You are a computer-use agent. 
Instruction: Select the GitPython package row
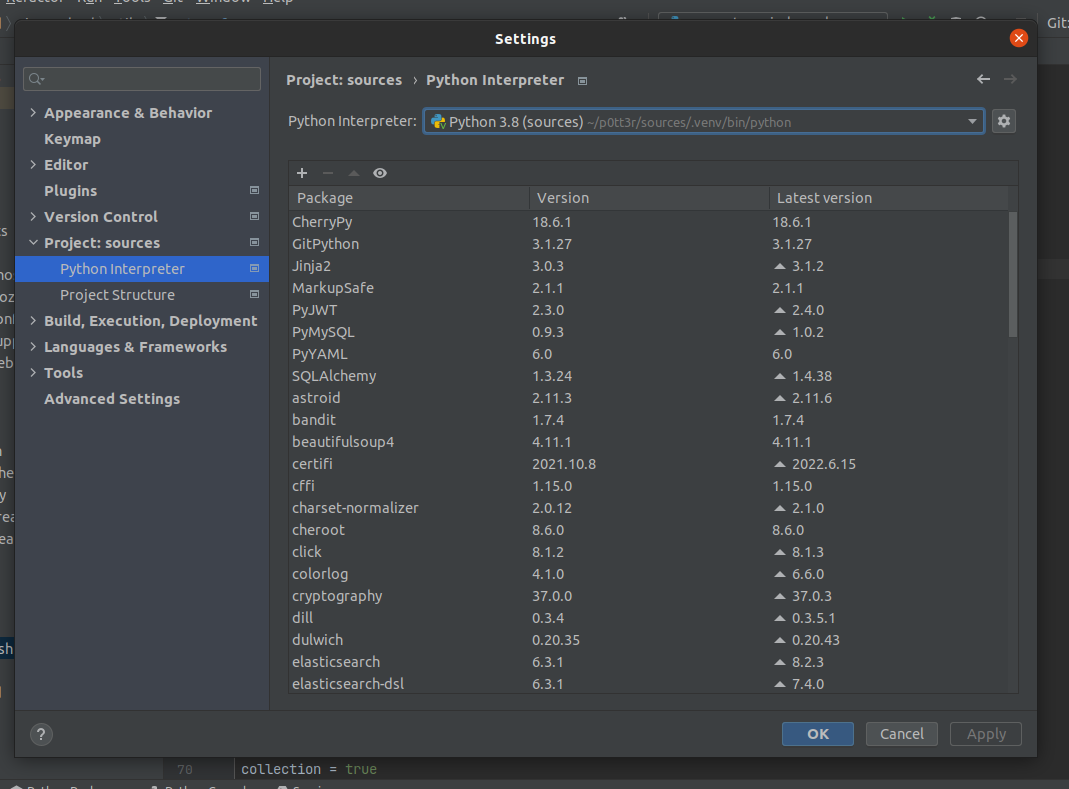point(648,244)
